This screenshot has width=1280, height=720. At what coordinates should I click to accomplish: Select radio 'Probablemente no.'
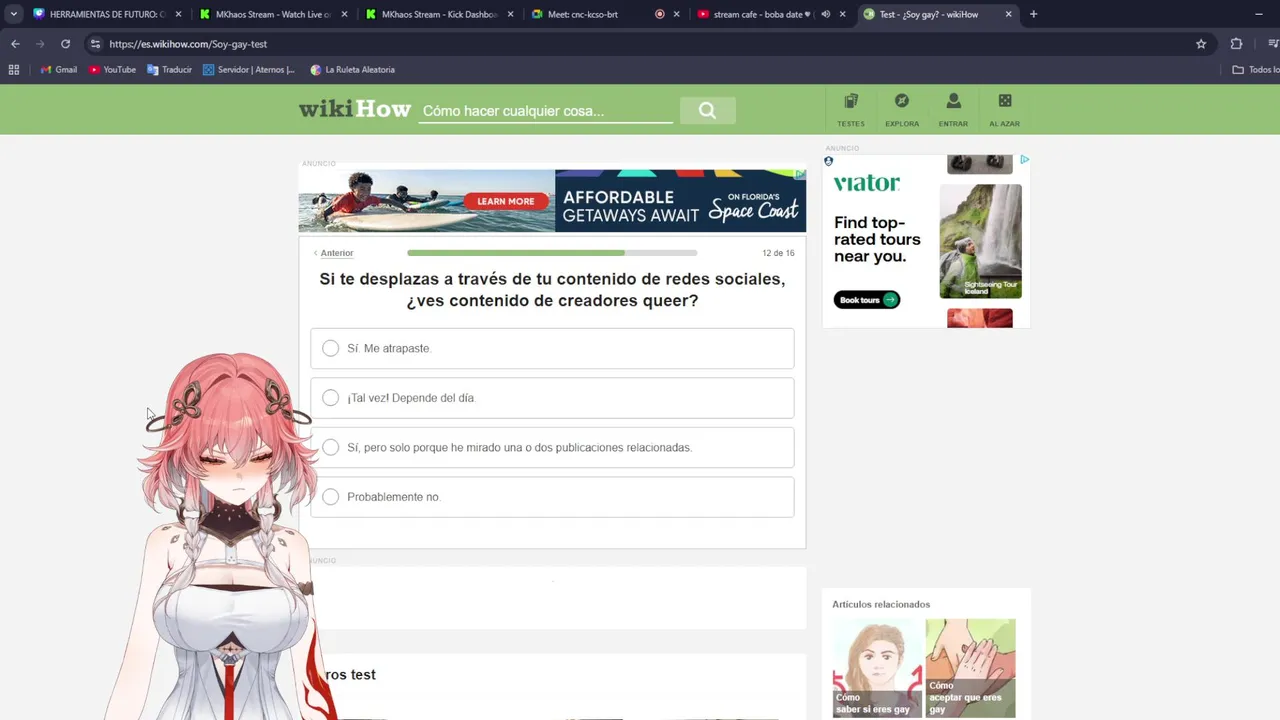331,497
